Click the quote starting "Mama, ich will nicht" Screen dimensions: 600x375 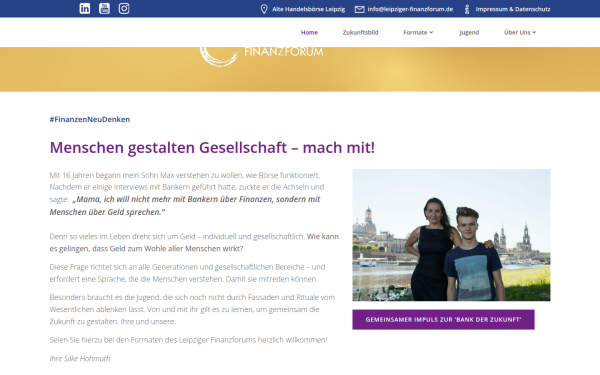tap(185, 205)
